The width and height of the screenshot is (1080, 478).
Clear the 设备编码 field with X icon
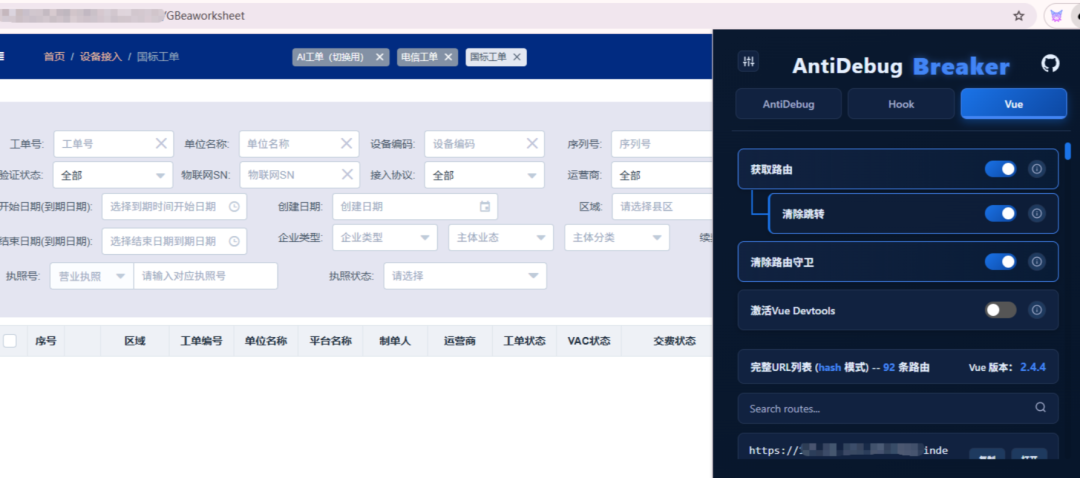[532, 143]
